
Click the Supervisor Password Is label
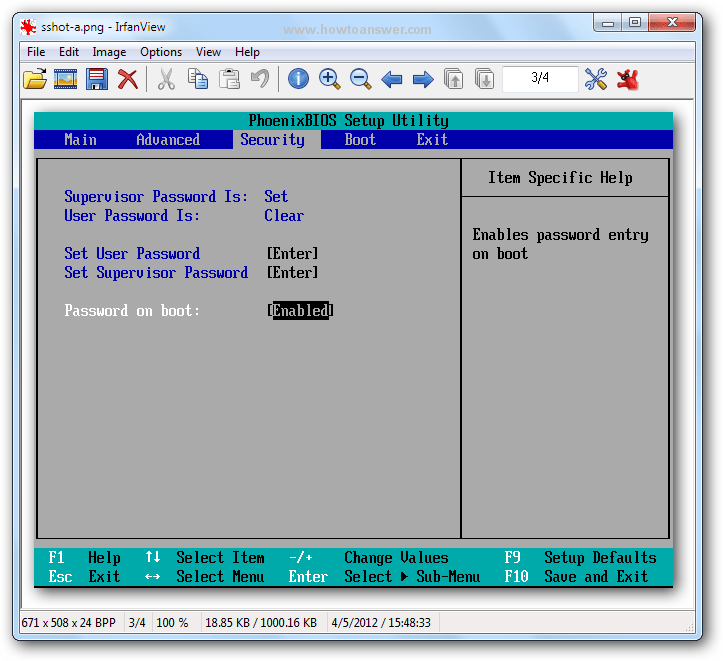(156, 196)
